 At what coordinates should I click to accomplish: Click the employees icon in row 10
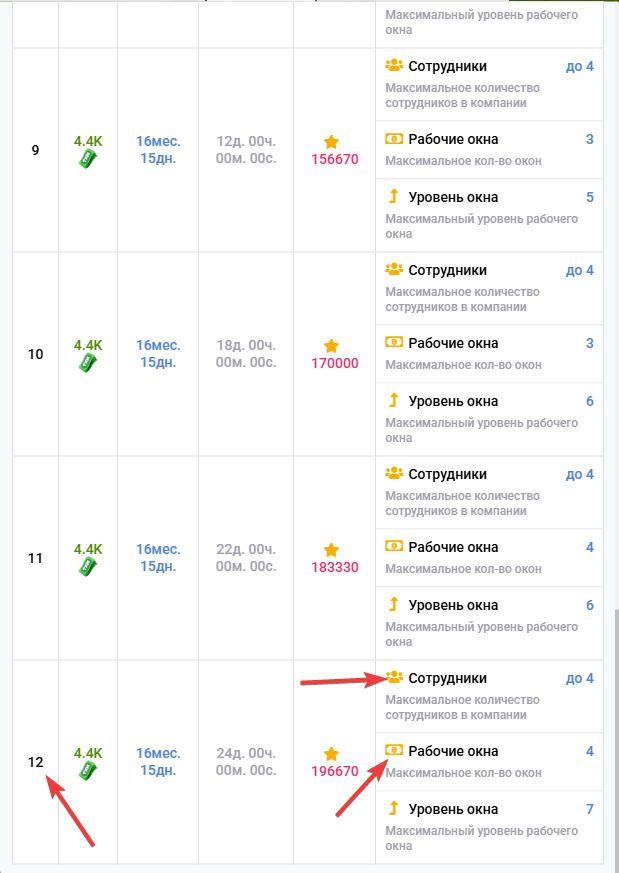[394, 269]
